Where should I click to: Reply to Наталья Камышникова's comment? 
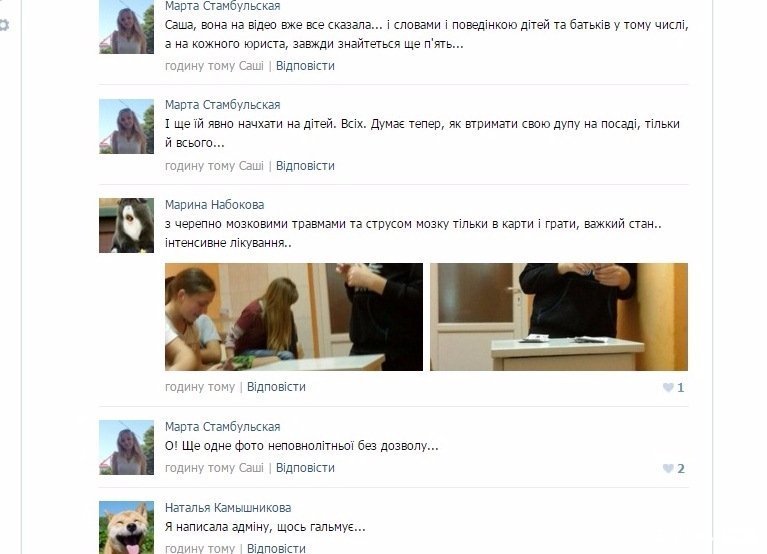click(276, 548)
